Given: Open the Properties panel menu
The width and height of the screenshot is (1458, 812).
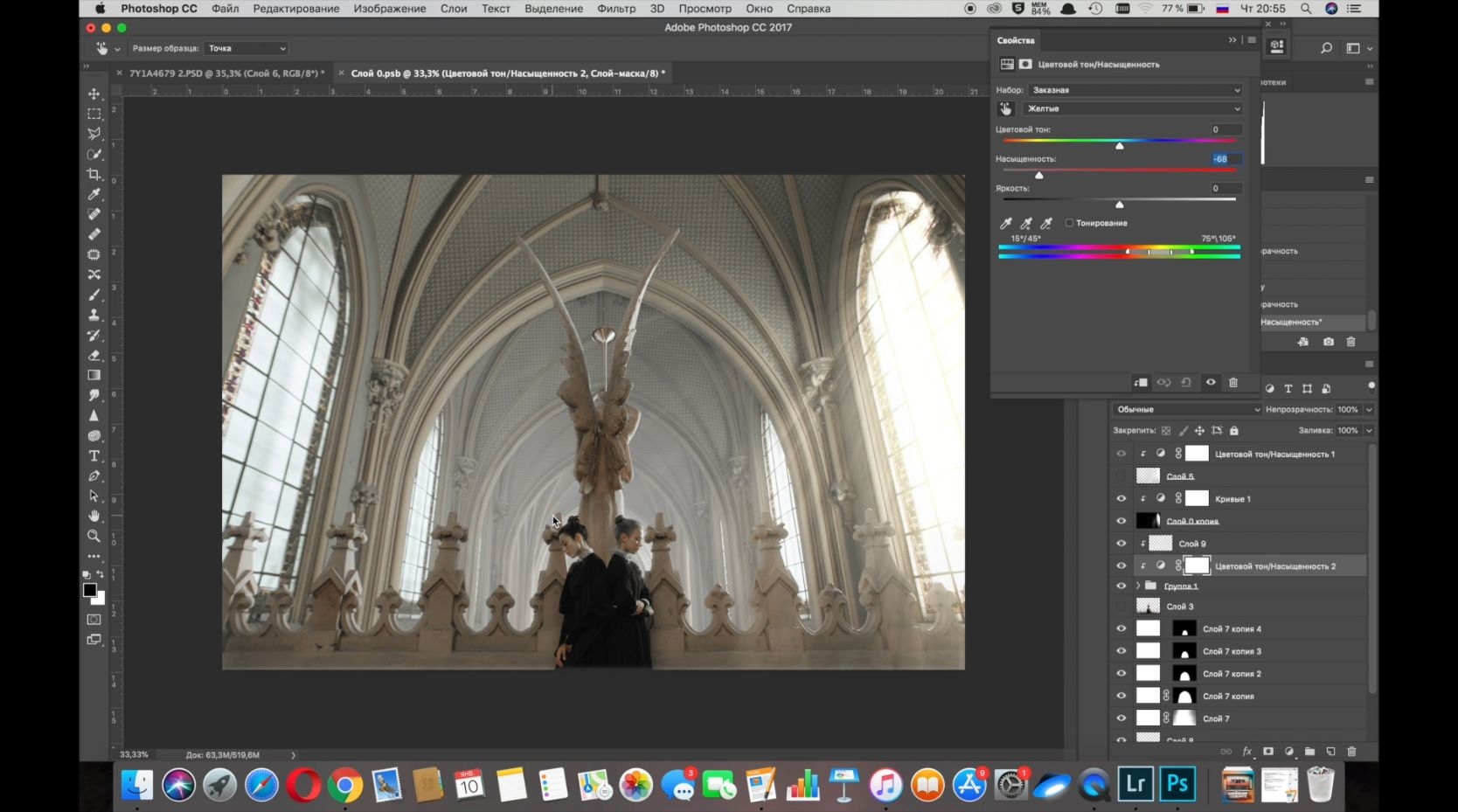Looking at the screenshot, I should [1252, 40].
